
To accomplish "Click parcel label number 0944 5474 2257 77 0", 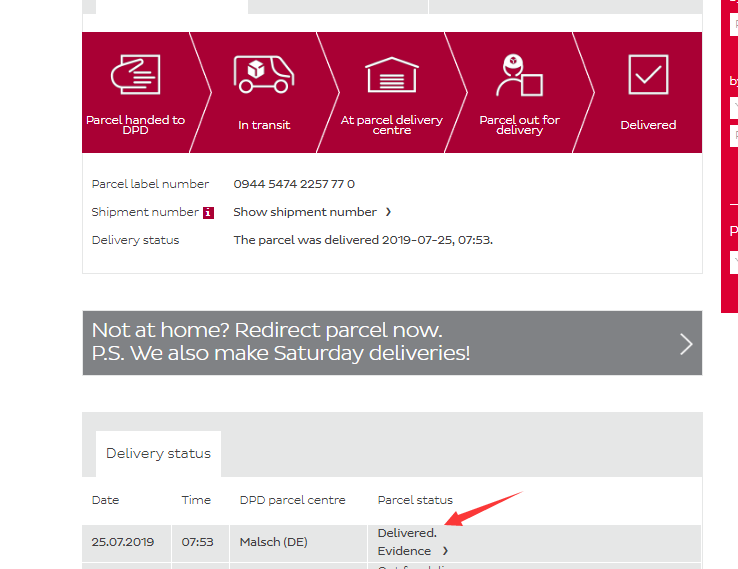I will click(294, 184).
